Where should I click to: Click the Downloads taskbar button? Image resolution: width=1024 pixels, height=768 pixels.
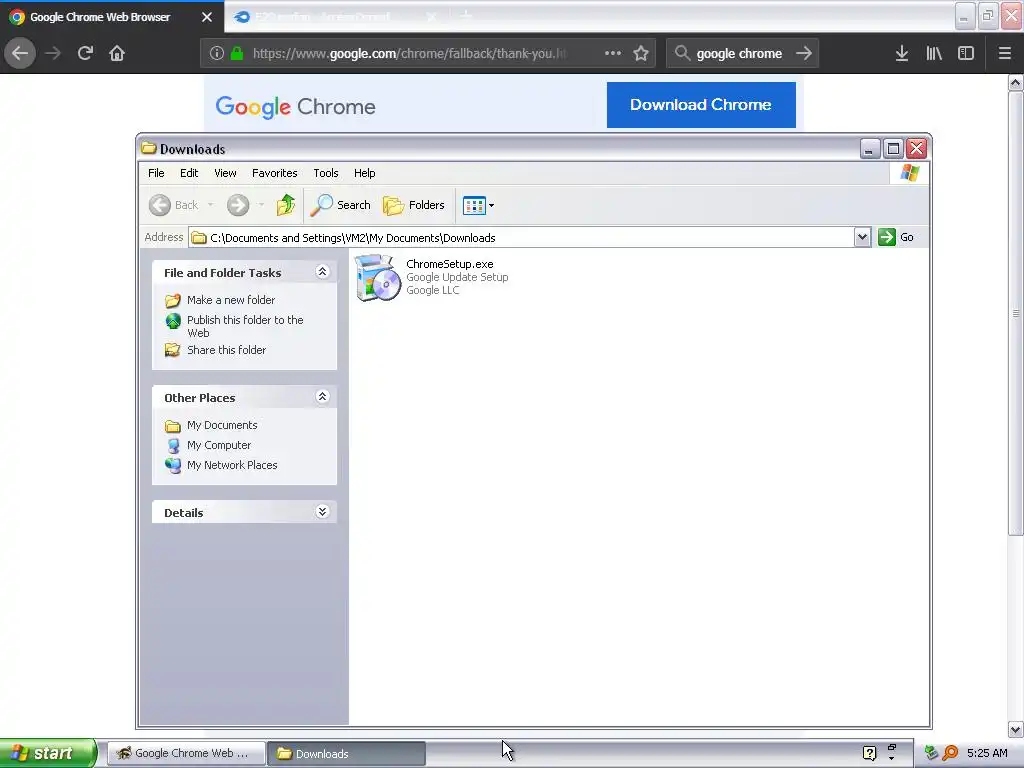pyautogui.click(x=347, y=753)
